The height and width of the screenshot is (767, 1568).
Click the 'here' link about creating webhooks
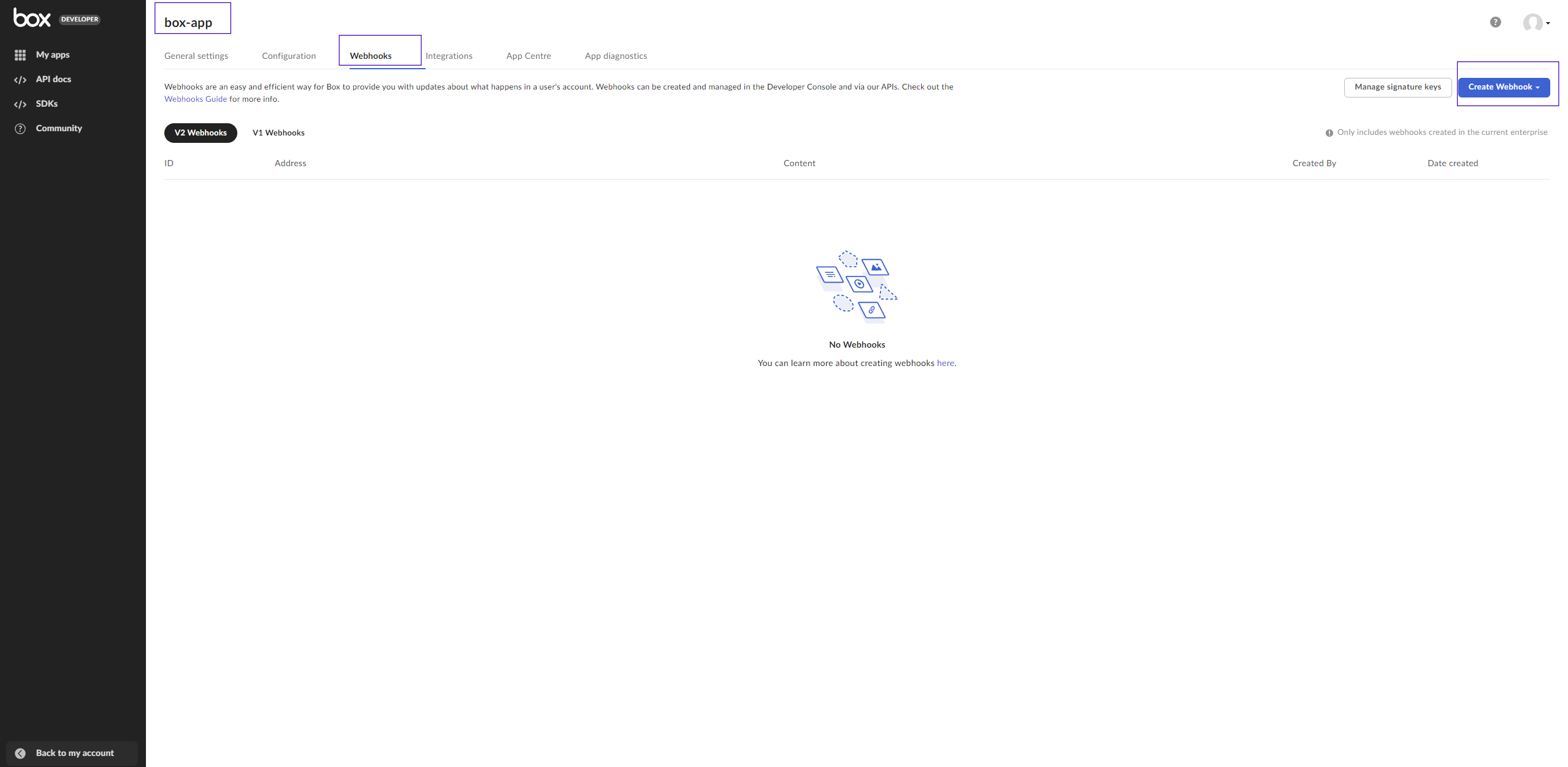946,363
